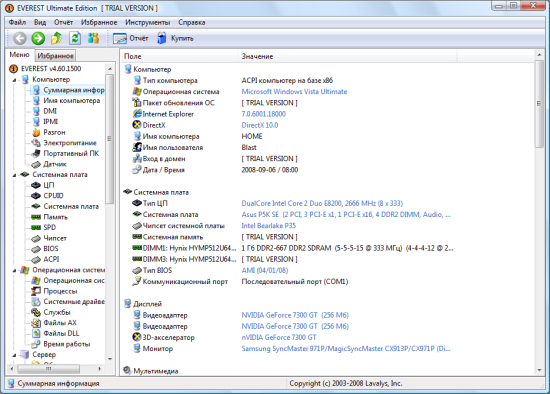550x394 pixels.
Task: Open the Samsung SyncMaster 971P monitor link
Action: [346, 349]
